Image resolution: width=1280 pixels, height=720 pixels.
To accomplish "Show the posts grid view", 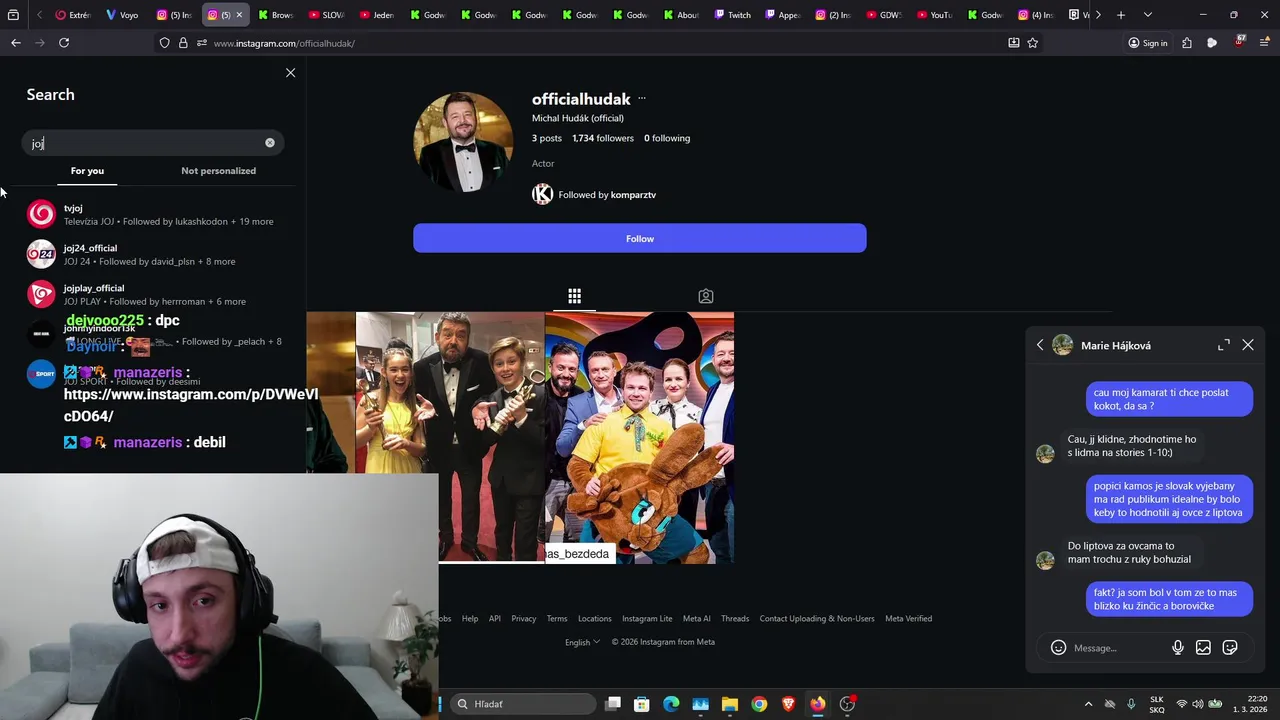I will [x=575, y=296].
